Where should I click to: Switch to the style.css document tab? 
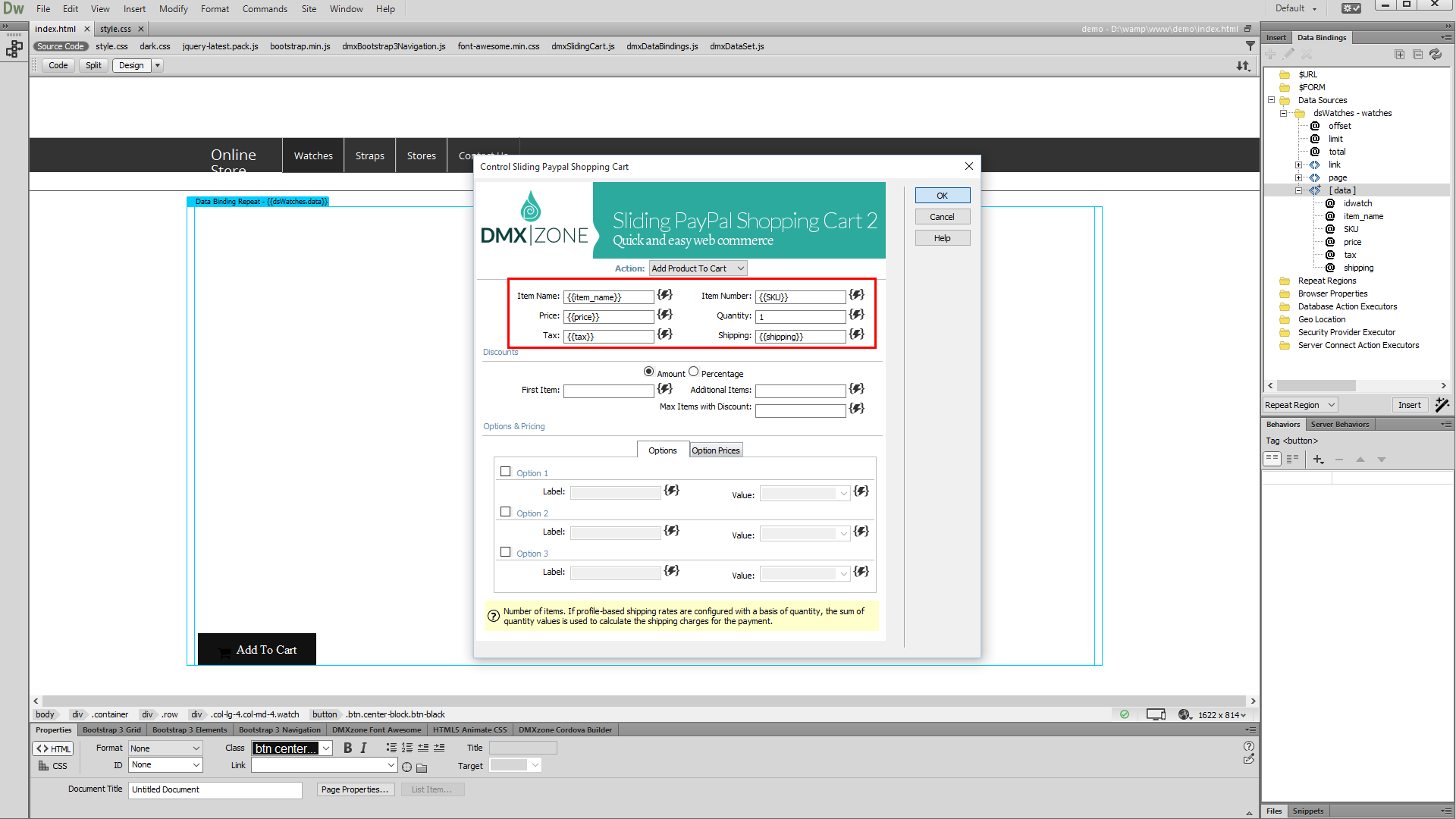point(115,29)
